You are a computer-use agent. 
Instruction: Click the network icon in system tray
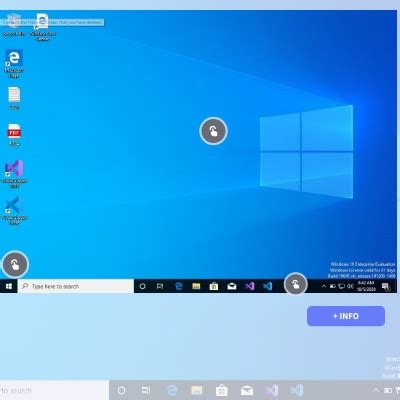[x=342, y=286]
